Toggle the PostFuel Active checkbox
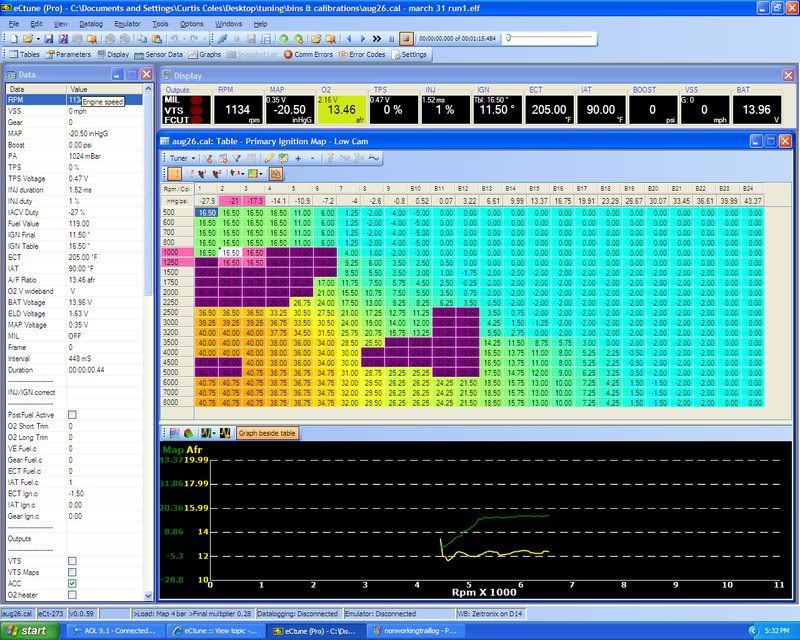Viewport: 800px width, 640px height. point(72,415)
